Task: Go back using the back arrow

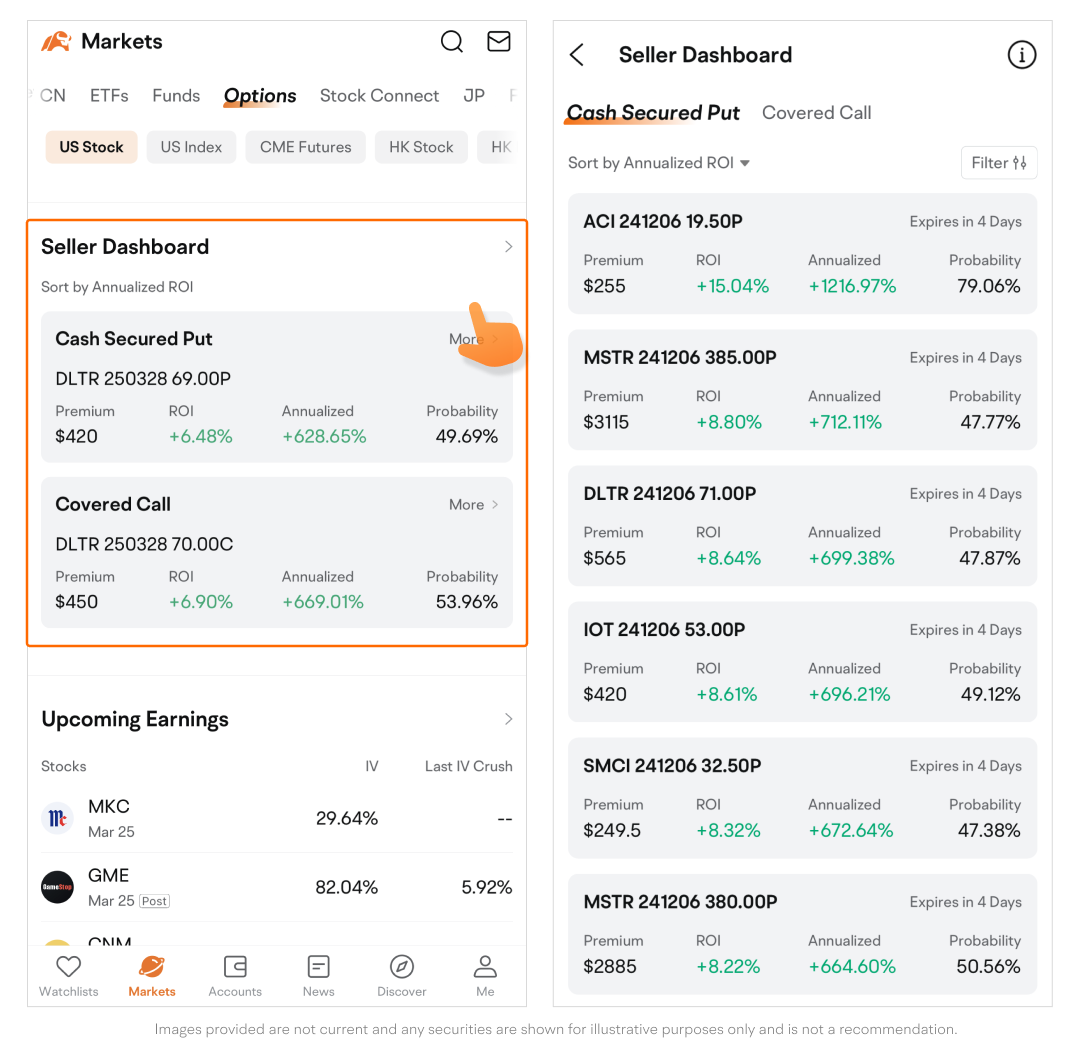Action: [x=577, y=55]
